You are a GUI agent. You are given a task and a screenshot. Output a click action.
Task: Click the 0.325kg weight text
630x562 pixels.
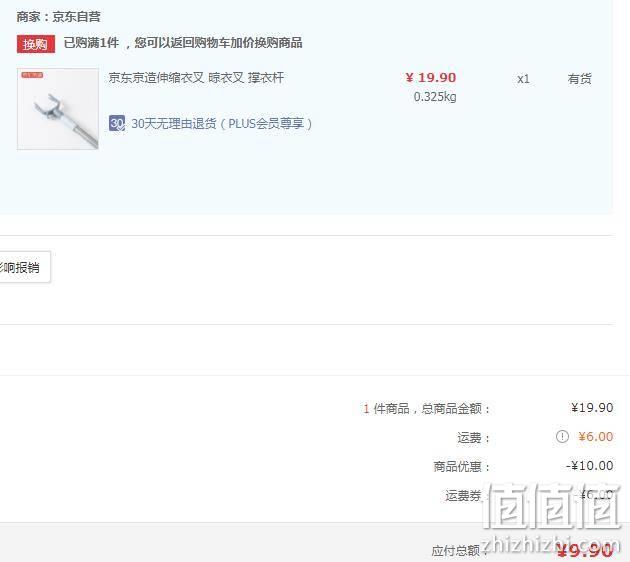tap(435, 97)
